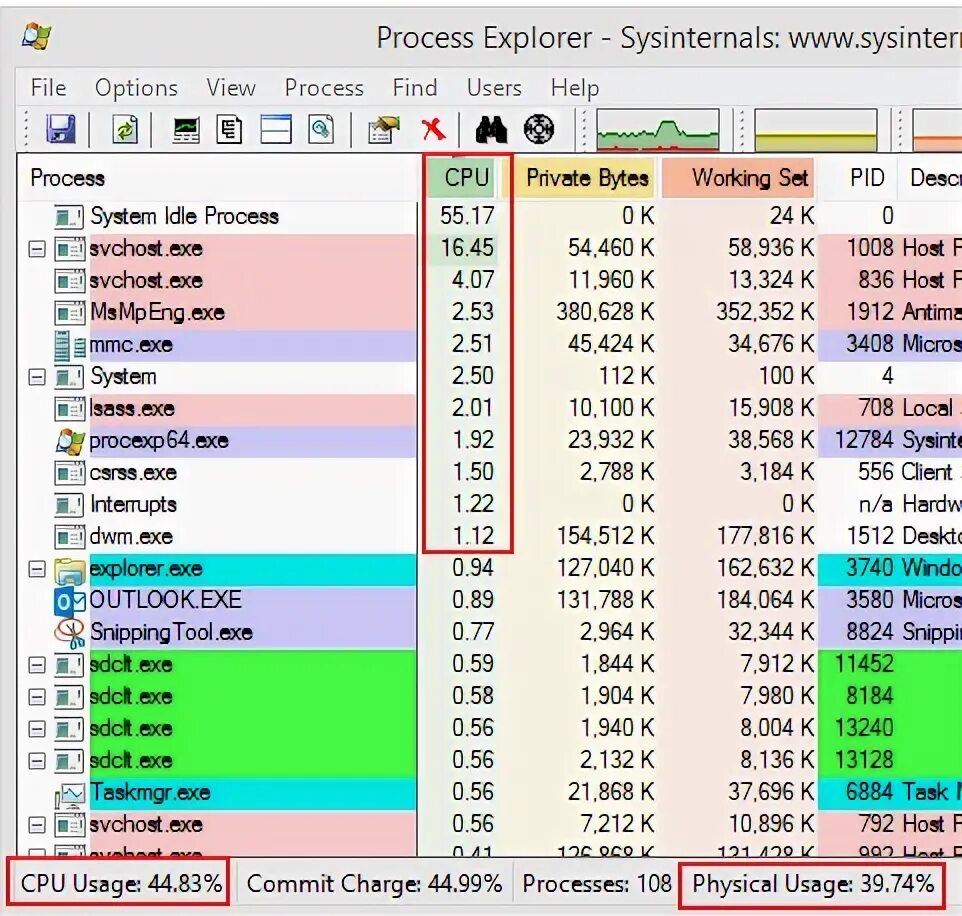Click the Processes: 108 status entry

tap(597, 883)
